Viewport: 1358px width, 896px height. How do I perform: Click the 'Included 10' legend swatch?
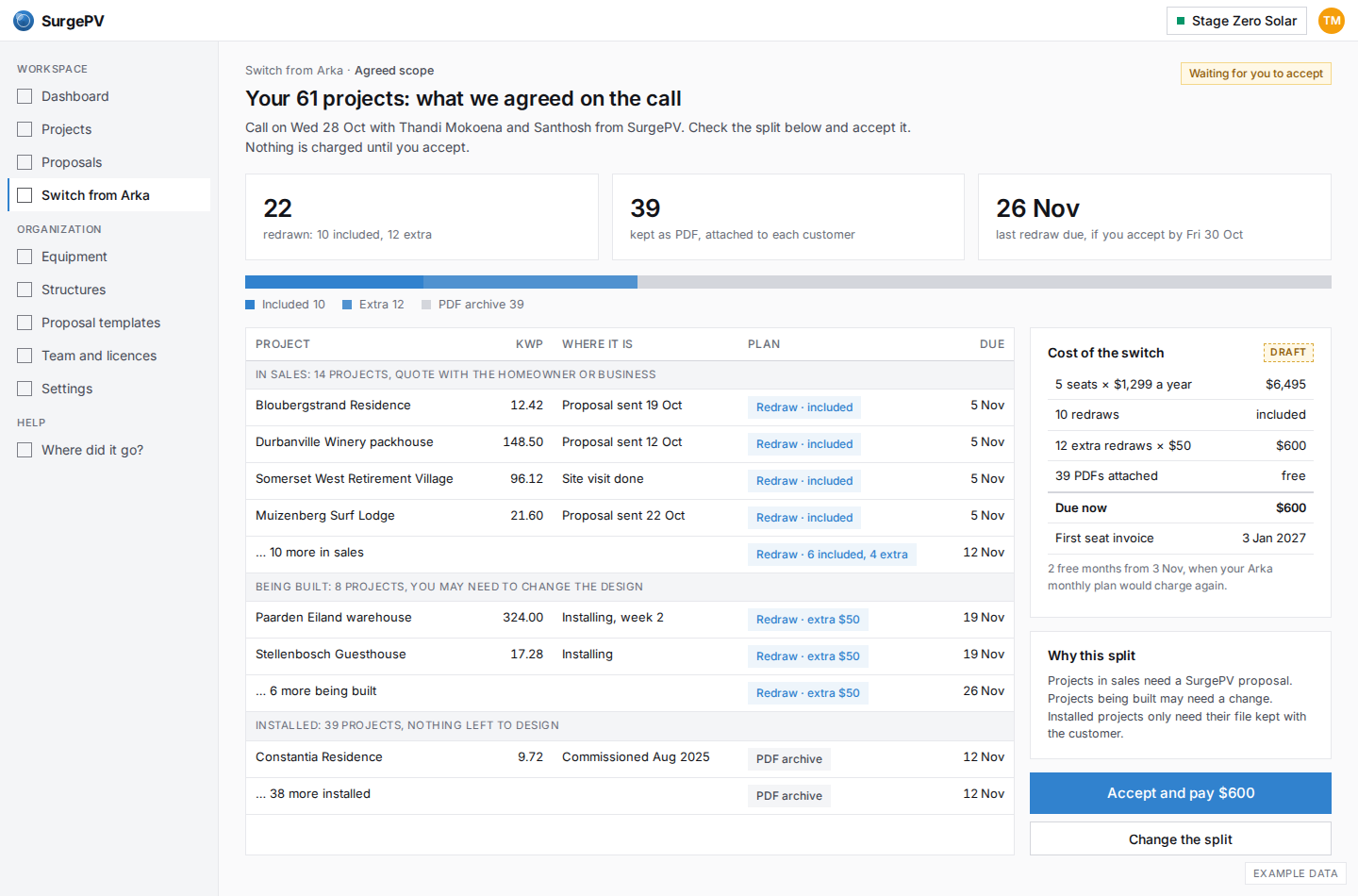point(250,305)
